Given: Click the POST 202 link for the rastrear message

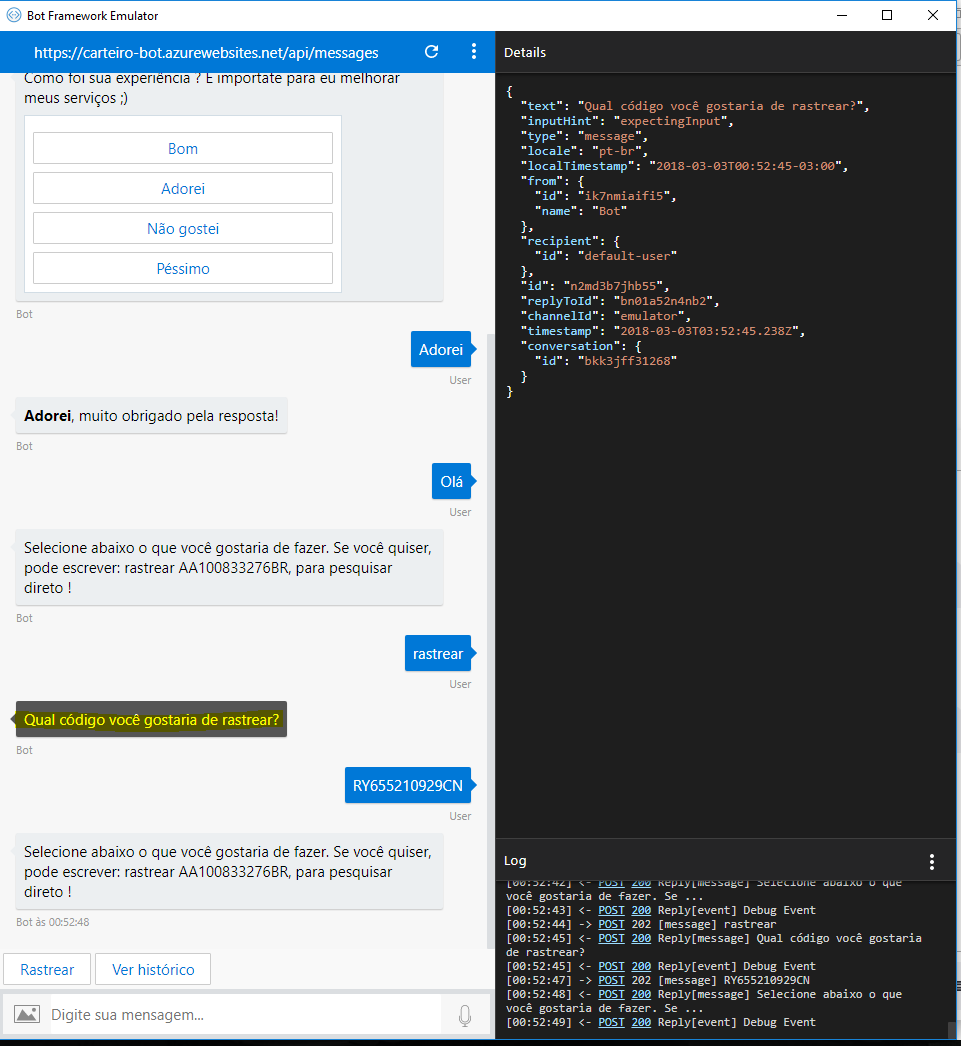Looking at the screenshot, I should [611, 924].
